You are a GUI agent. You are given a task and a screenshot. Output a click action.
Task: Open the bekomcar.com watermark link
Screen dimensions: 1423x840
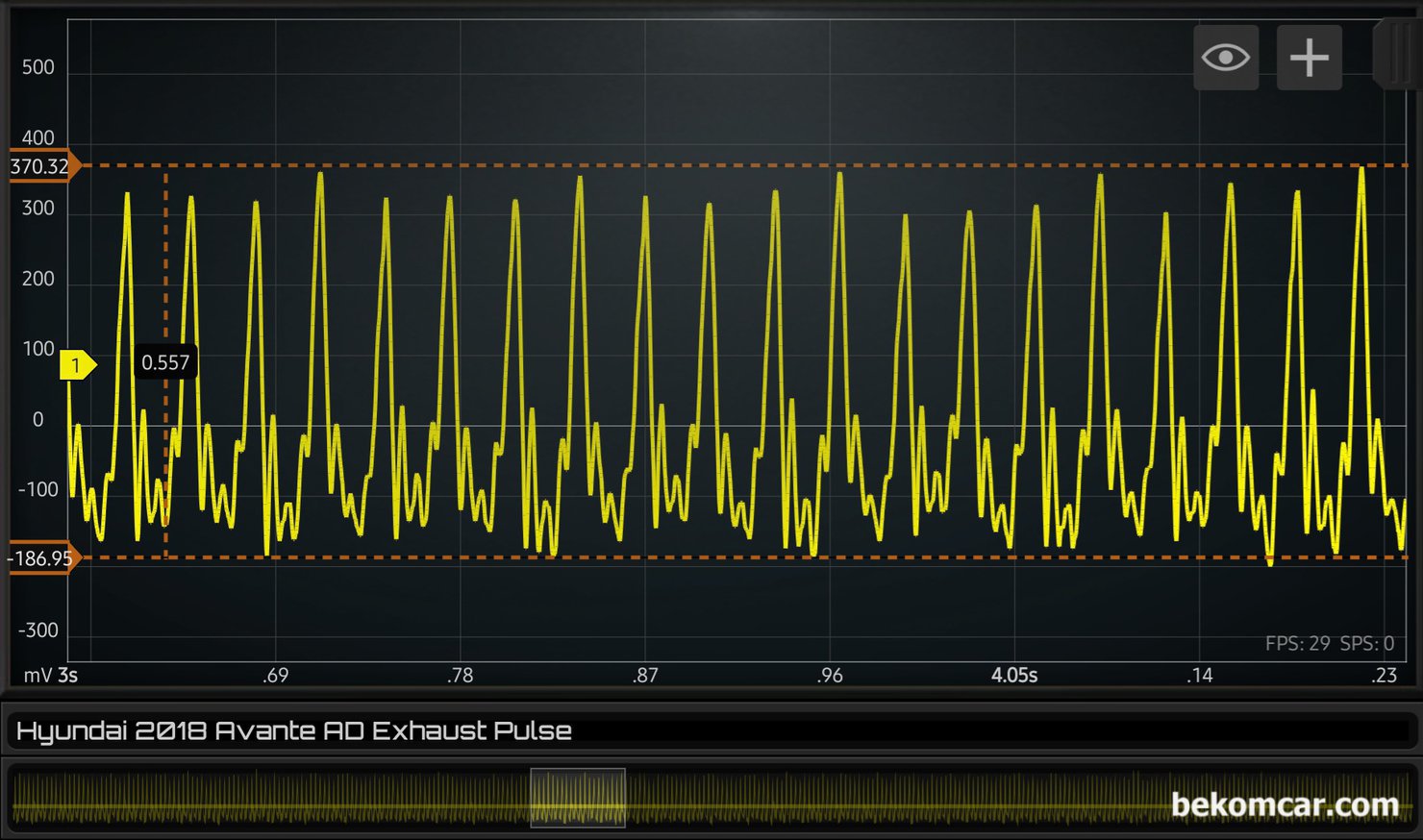click(1284, 804)
